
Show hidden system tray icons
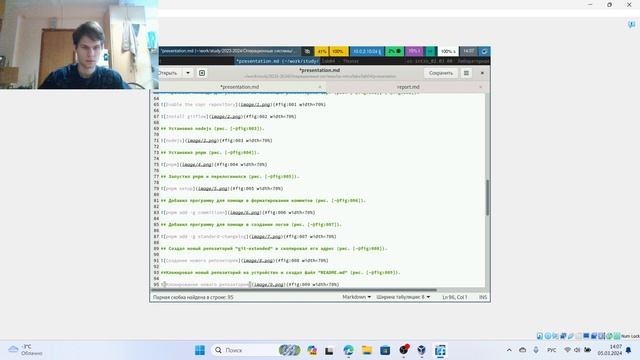pos(509,350)
